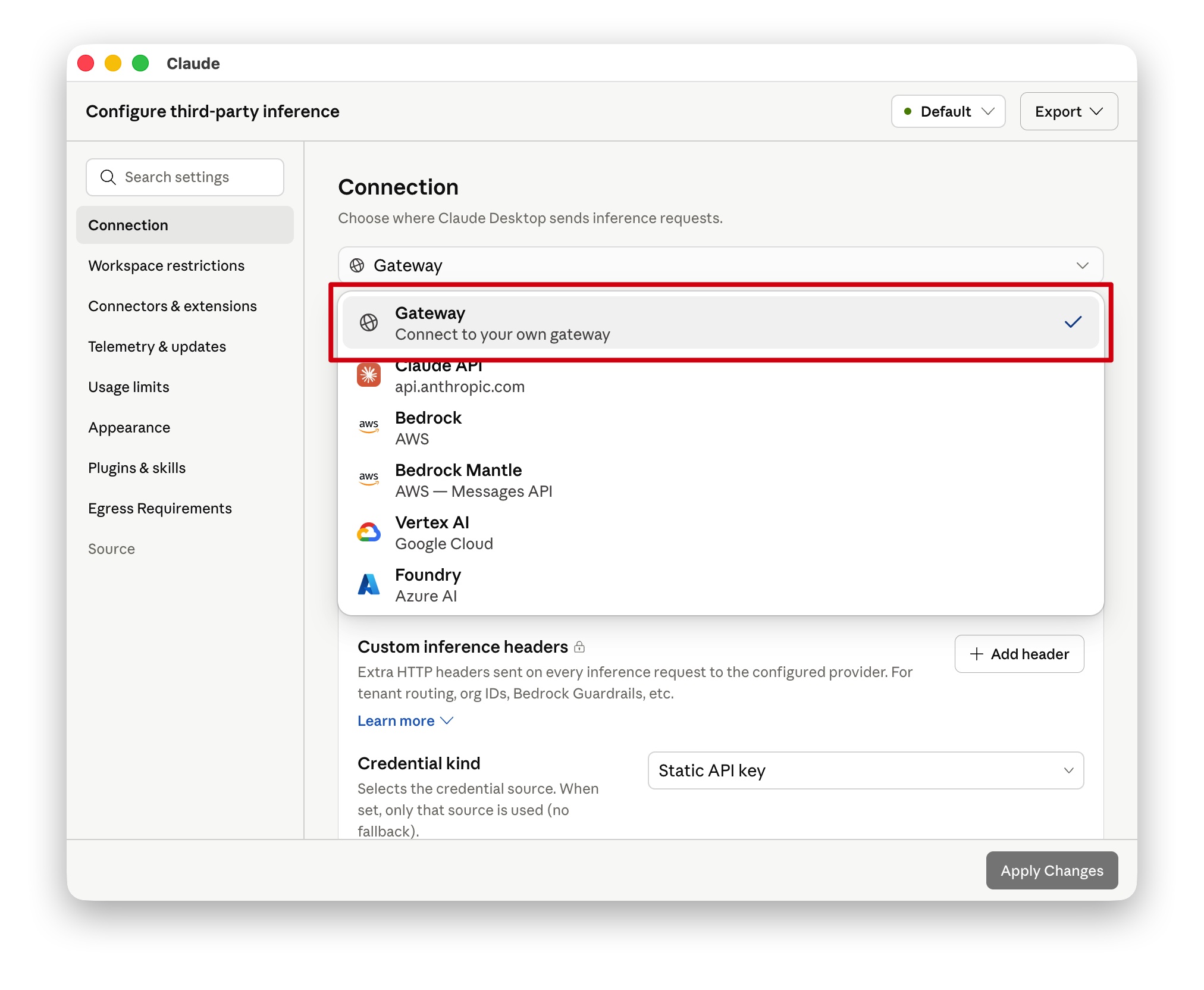1204x990 pixels.
Task: Open the Export dropdown
Action: [x=1069, y=111]
